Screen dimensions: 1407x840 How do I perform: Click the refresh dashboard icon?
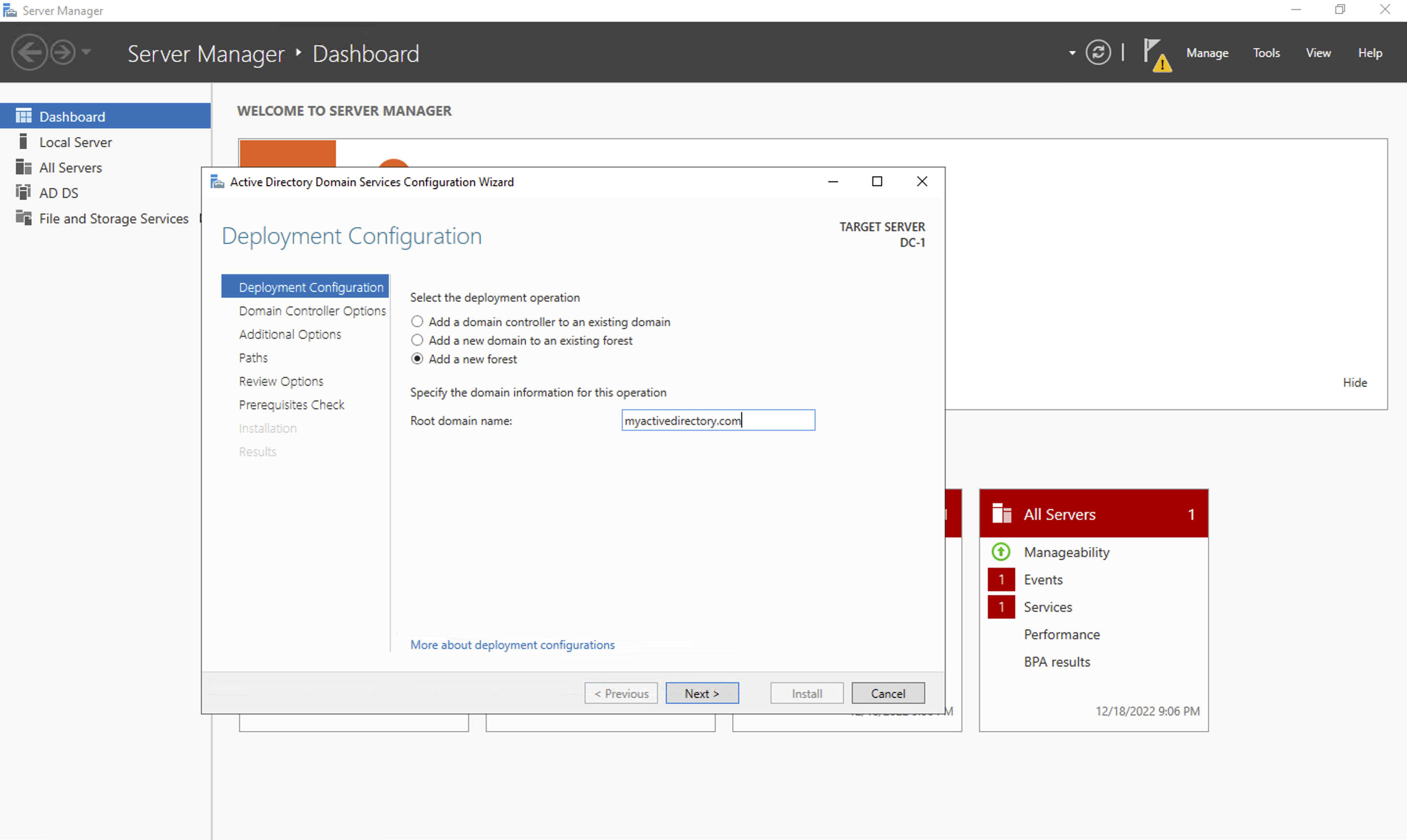click(x=1098, y=53)
